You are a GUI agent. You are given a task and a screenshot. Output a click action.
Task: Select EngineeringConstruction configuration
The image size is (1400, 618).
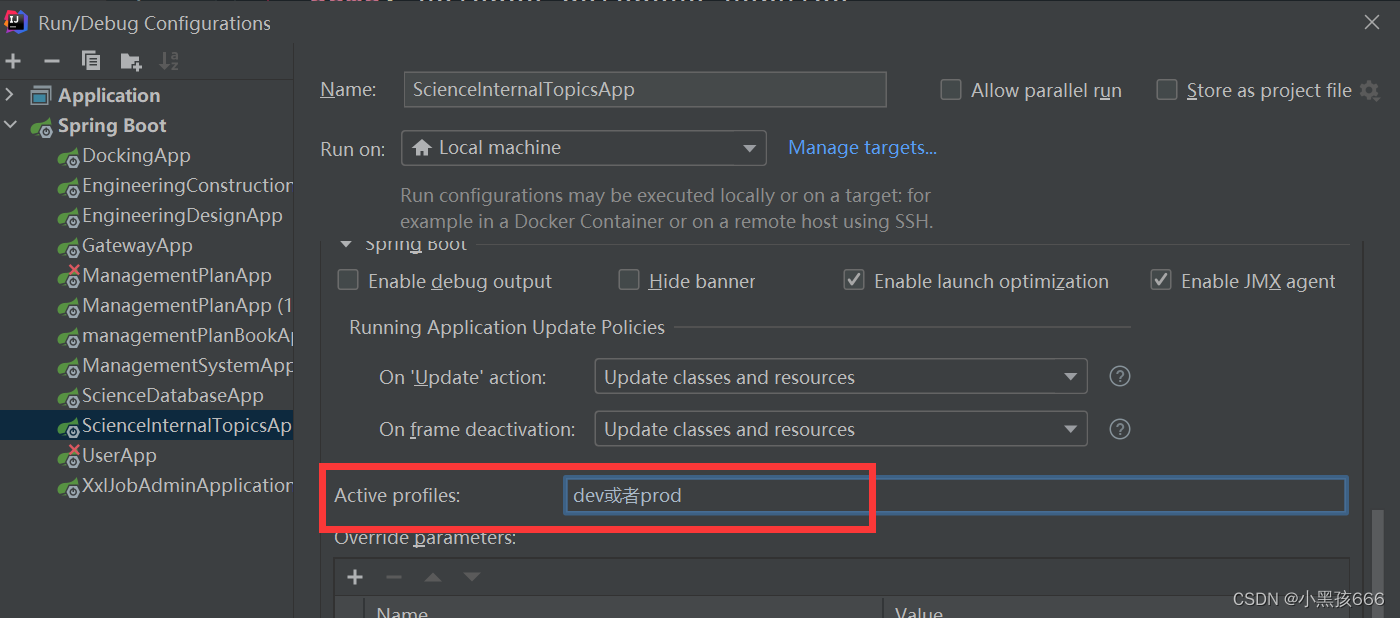[x=187, y=185]
